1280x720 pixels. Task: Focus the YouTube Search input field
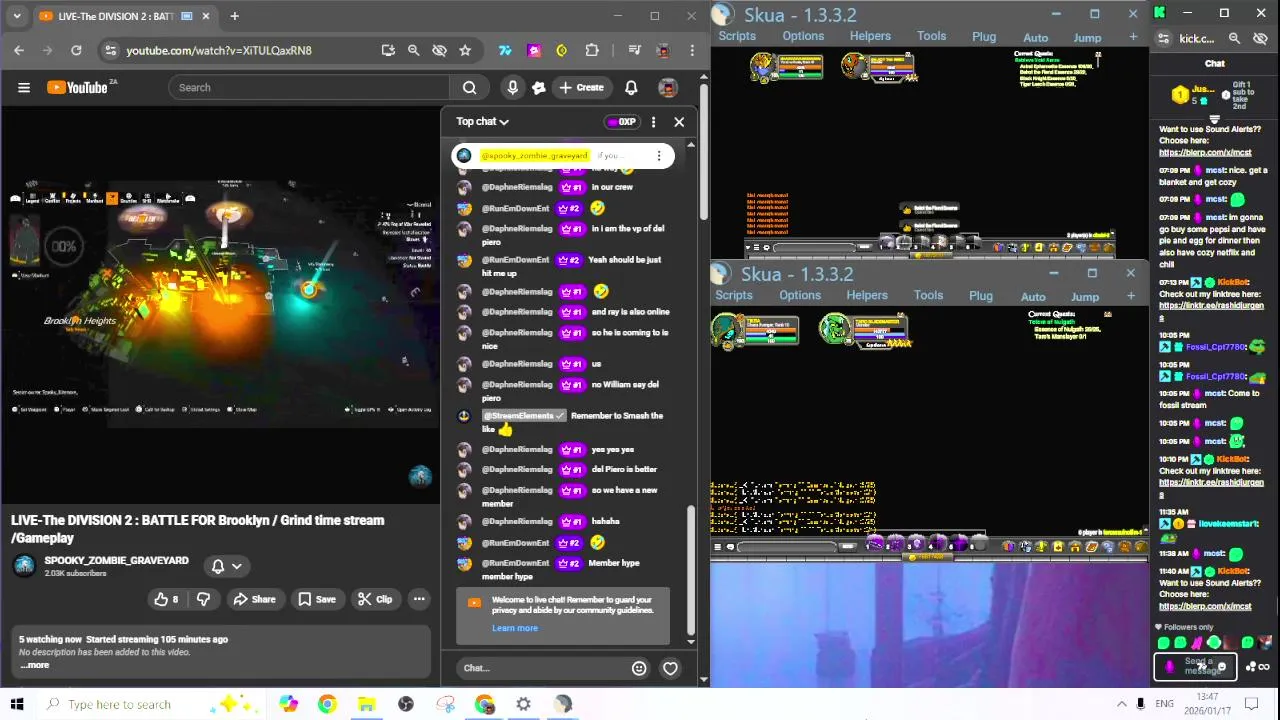309,87
